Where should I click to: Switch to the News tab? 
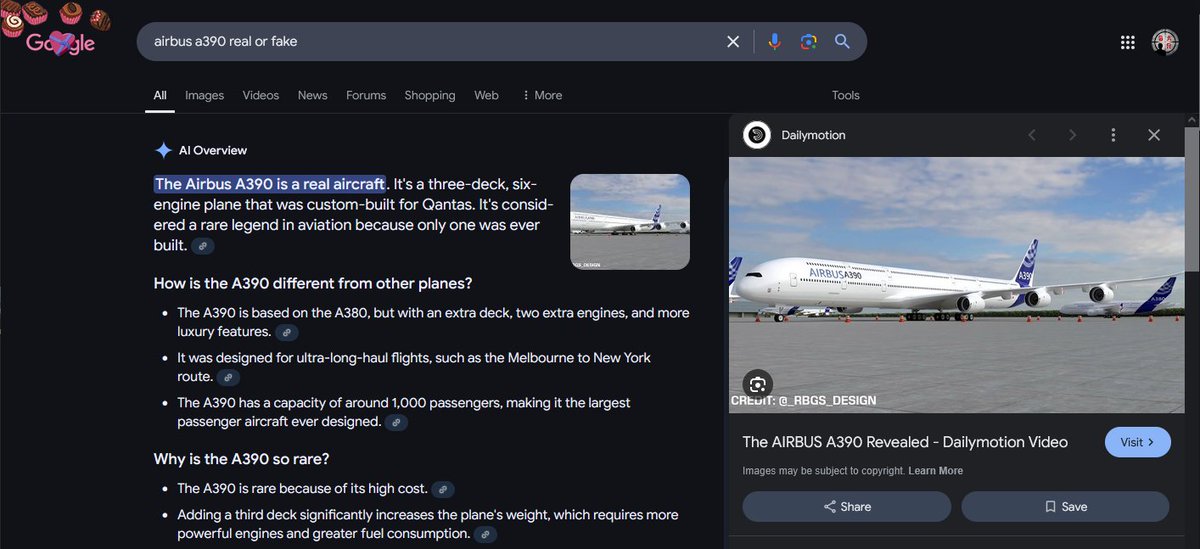point(312,95)
